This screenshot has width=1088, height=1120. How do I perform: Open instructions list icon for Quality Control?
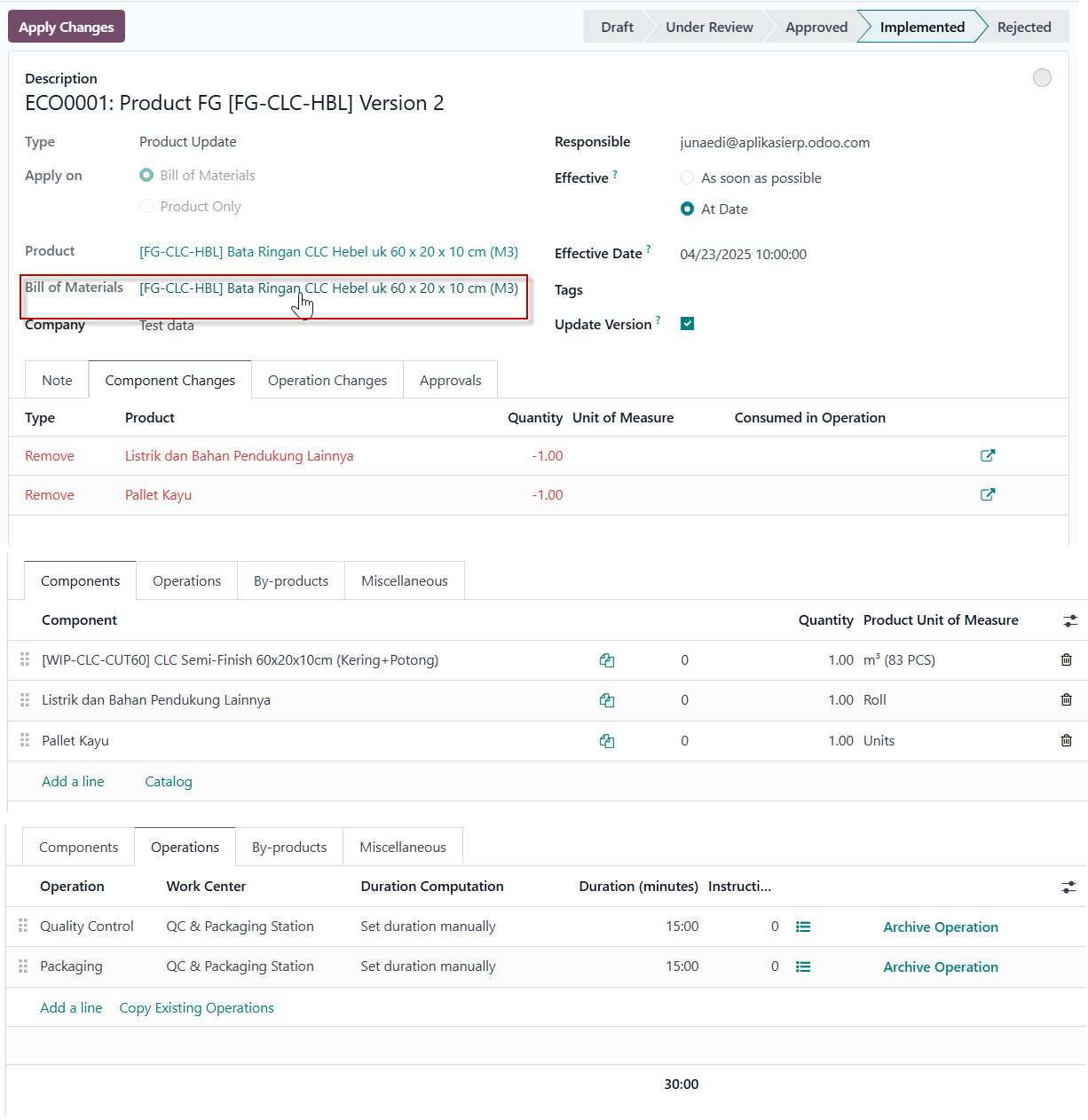pos(803,927)
